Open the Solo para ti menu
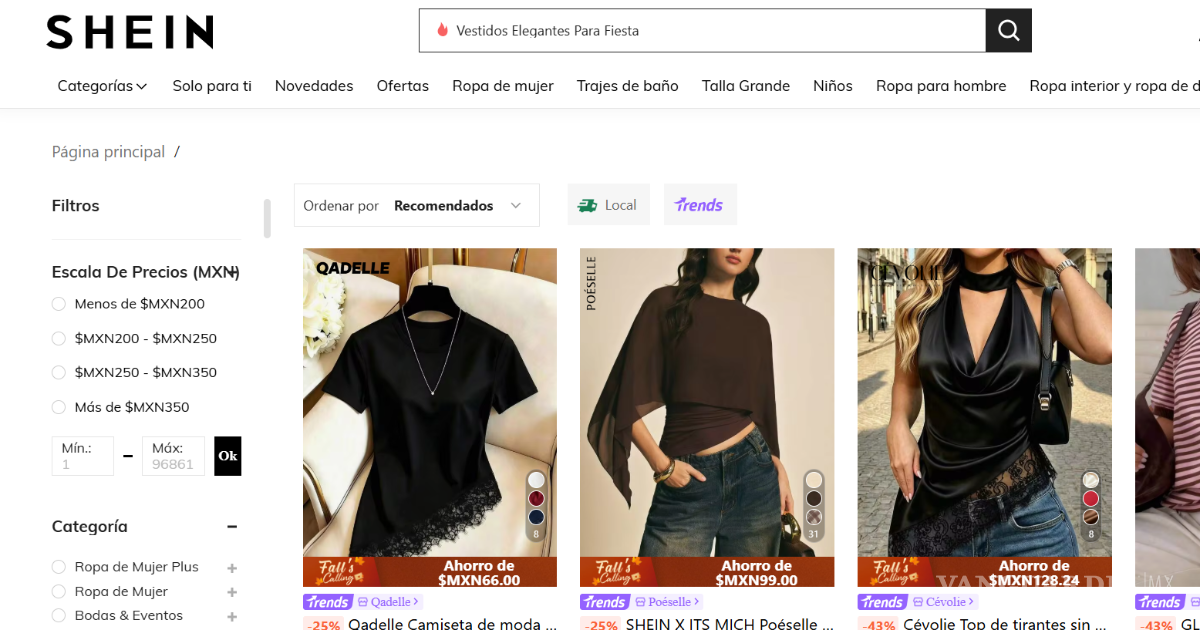Image resolution: width=1200 pixels, height=630 pixels. [x=212, y=86]
